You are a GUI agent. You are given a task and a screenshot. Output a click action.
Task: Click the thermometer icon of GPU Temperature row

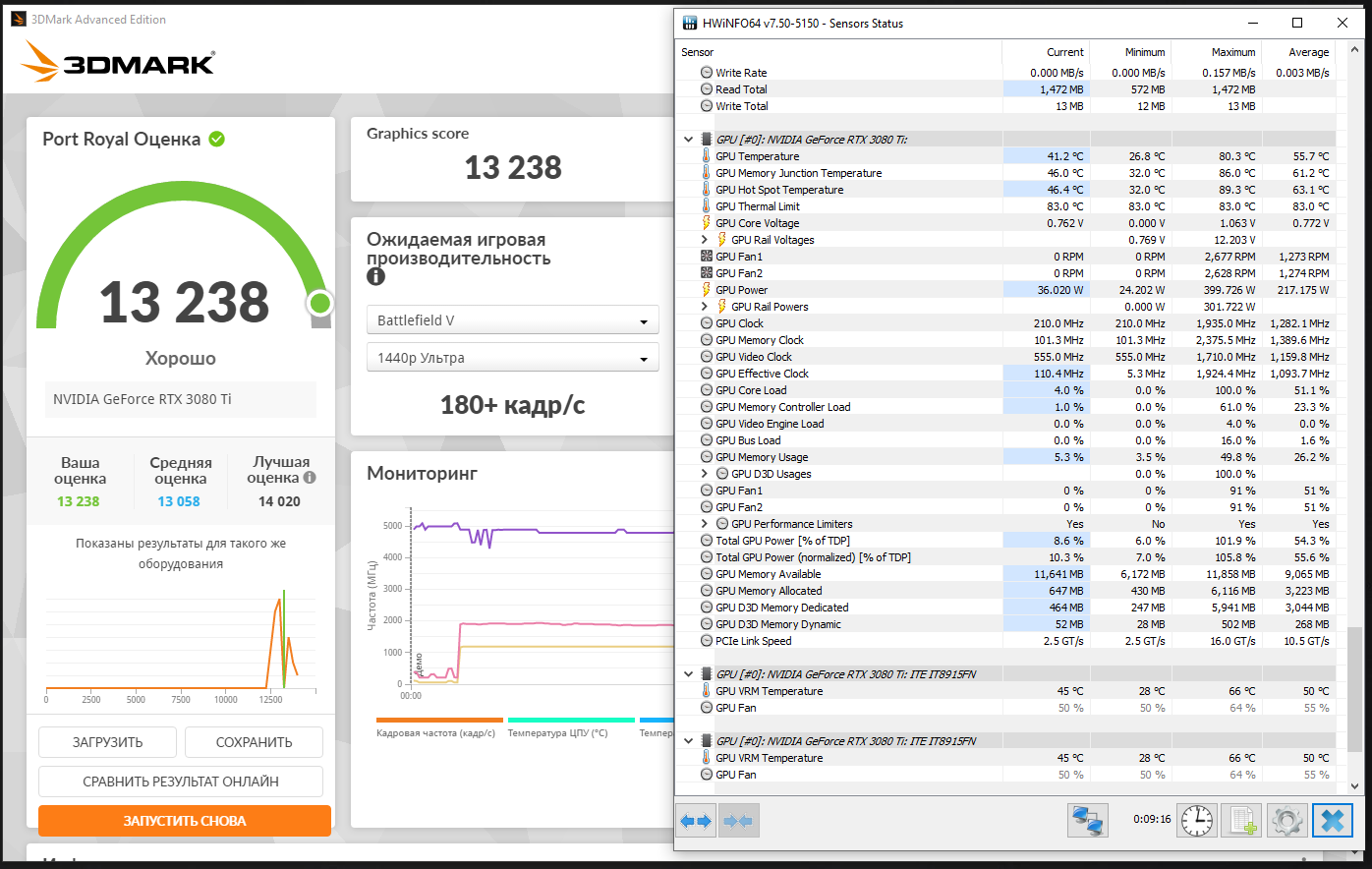pyautogui.click(x=706, y=156)
